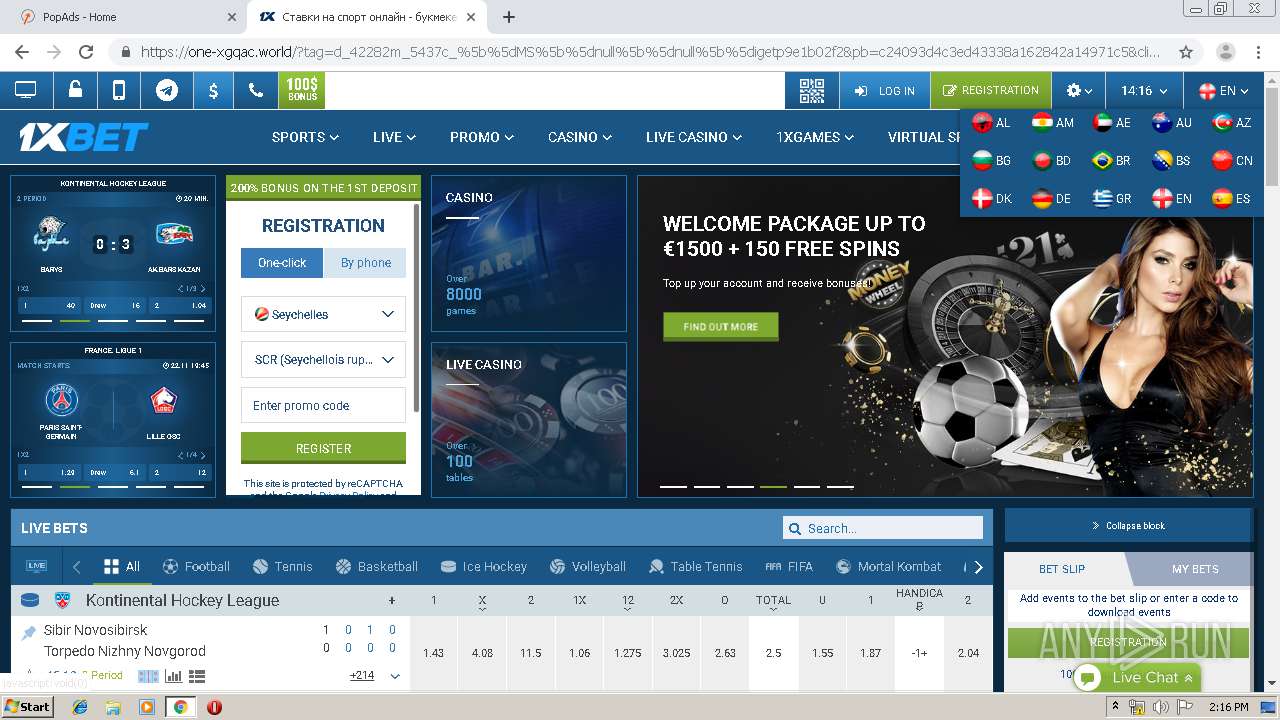Switch to MY BETS tab
The image size is (1280, 720).
coord(1195,569)
